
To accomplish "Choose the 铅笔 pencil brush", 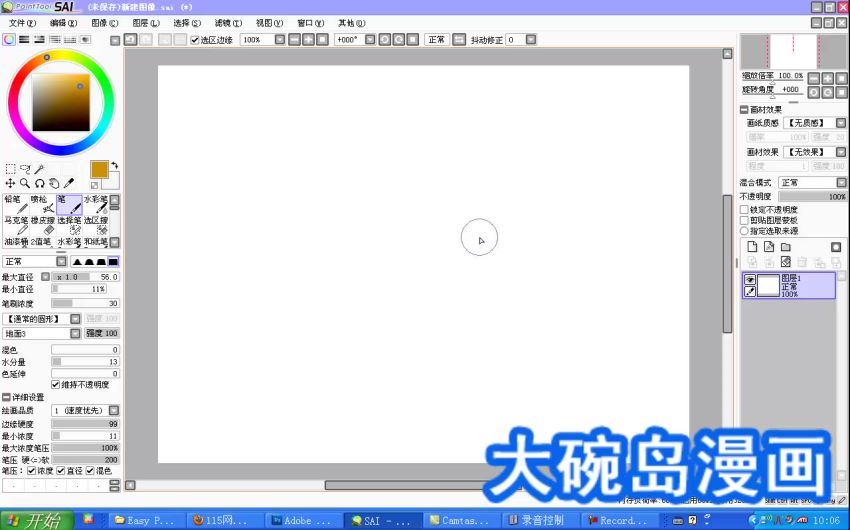I will point(16,205).
